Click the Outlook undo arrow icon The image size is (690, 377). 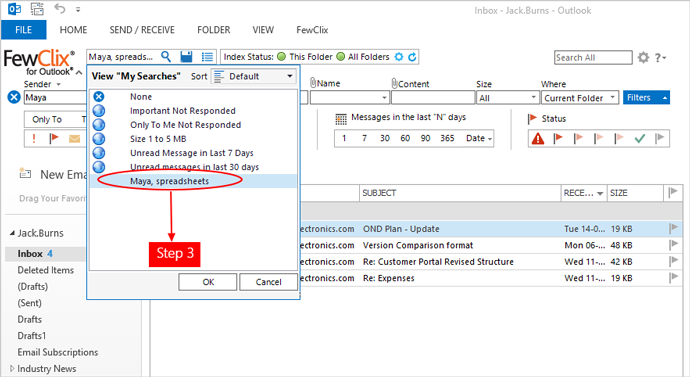pos(60,9)
